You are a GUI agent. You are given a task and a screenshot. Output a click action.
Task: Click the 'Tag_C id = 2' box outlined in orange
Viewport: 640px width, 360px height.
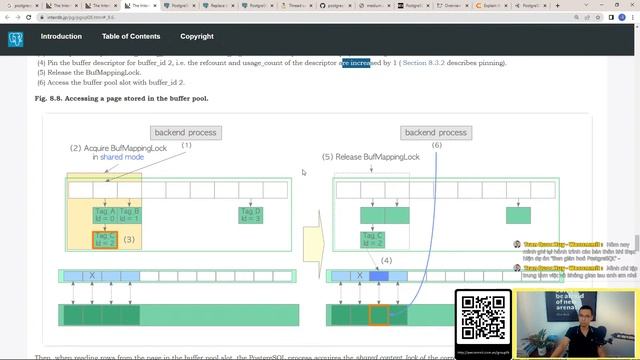105,240
